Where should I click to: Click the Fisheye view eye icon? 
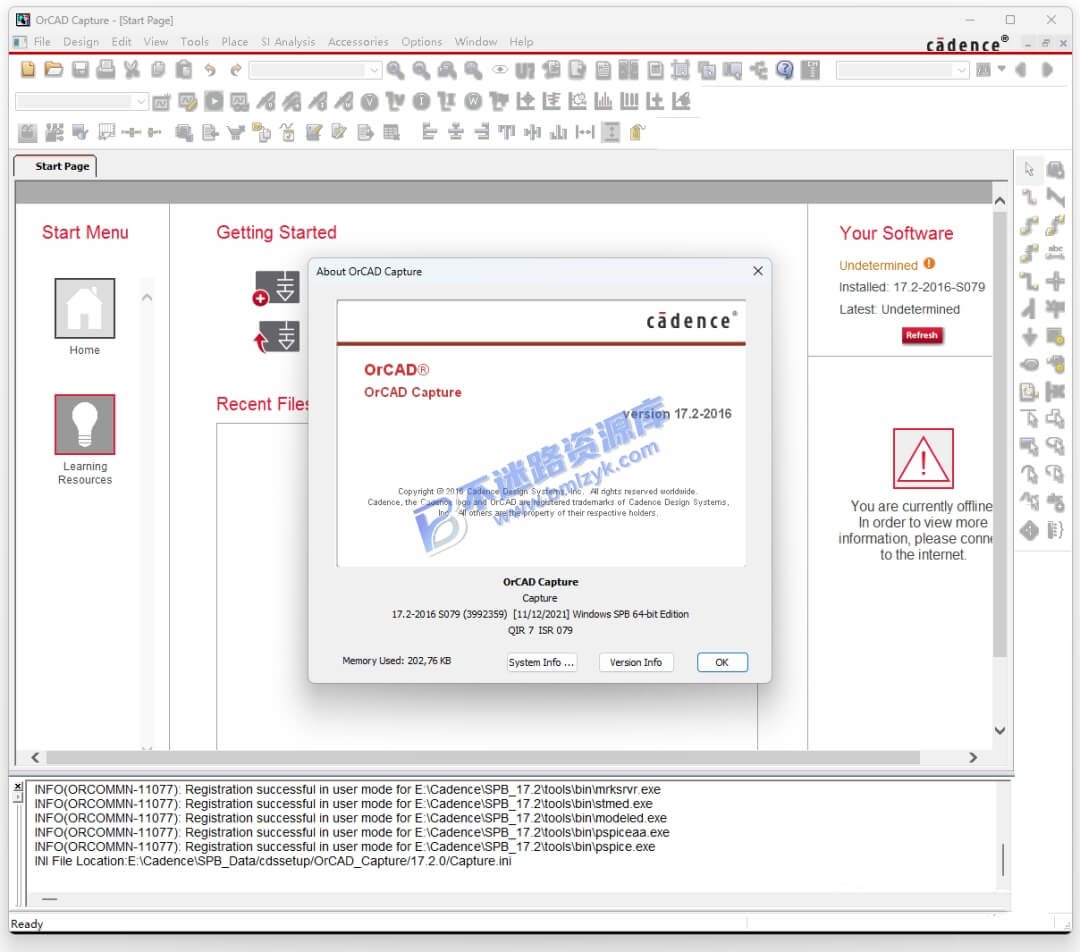pos(500,70)
